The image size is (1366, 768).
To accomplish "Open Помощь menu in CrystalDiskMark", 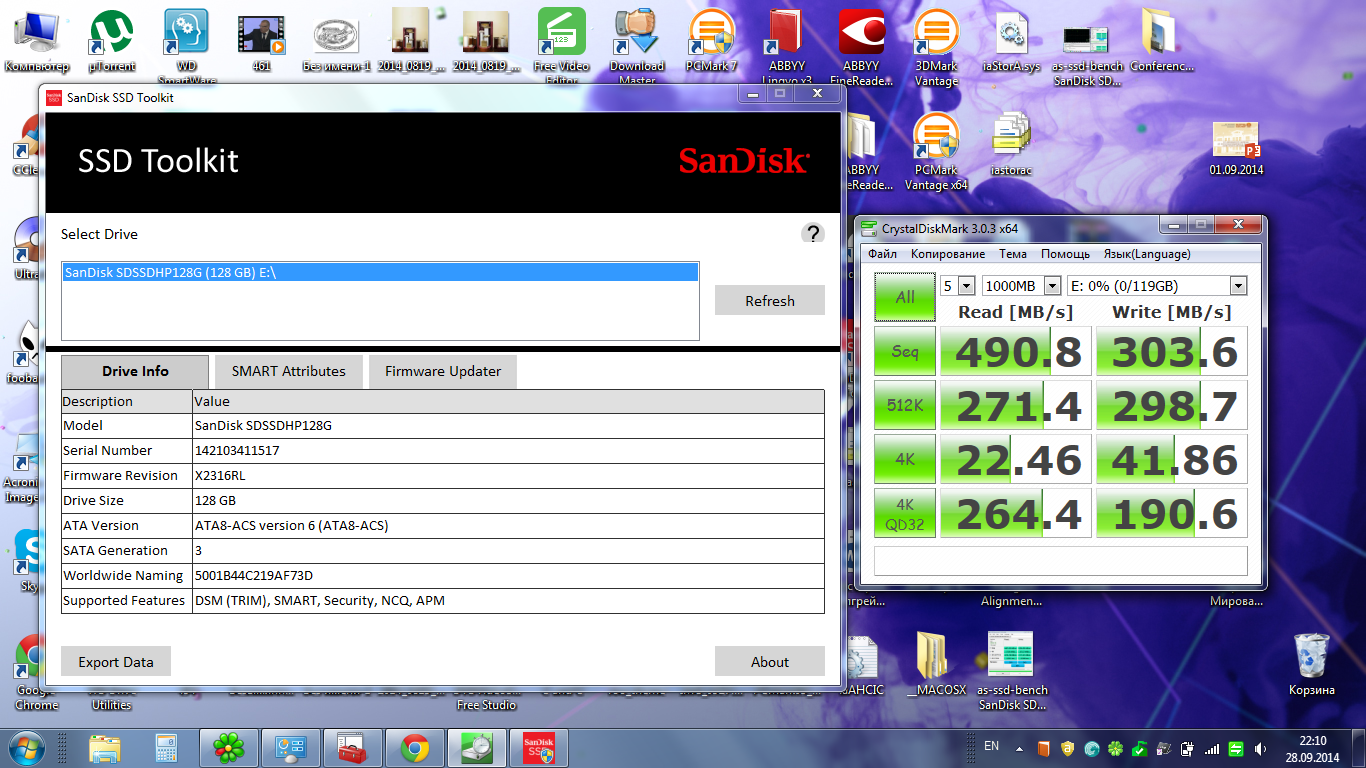I will pyautogui.click(x=1065, y=254).
